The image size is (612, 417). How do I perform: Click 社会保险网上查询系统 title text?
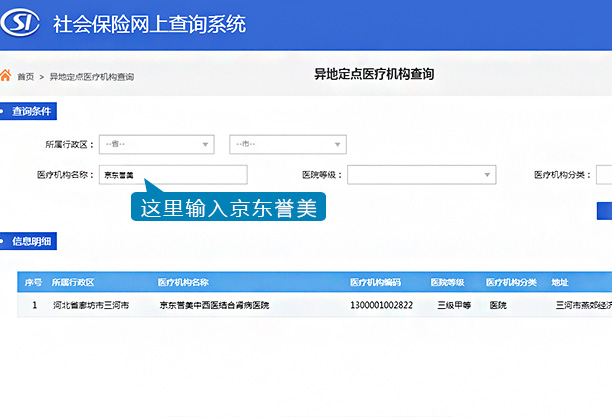[149, 24]
